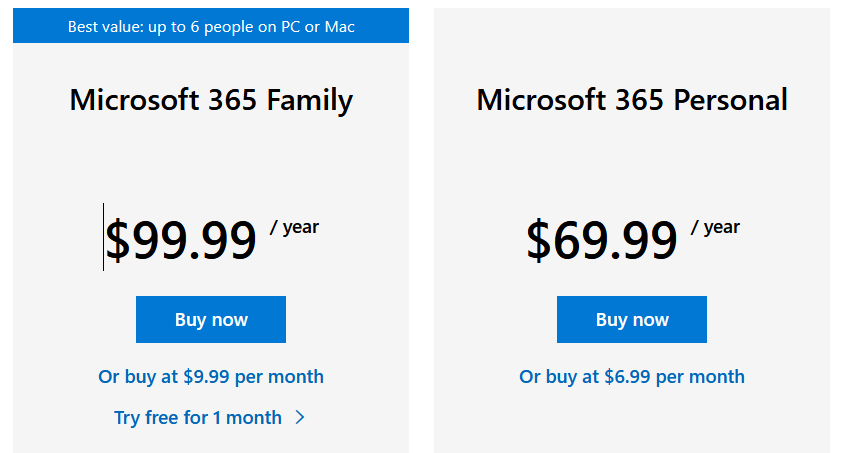This screenshot has height=453, width=847.
Task: Click empty space below Personal's monthly link
Action: point(632,420)
